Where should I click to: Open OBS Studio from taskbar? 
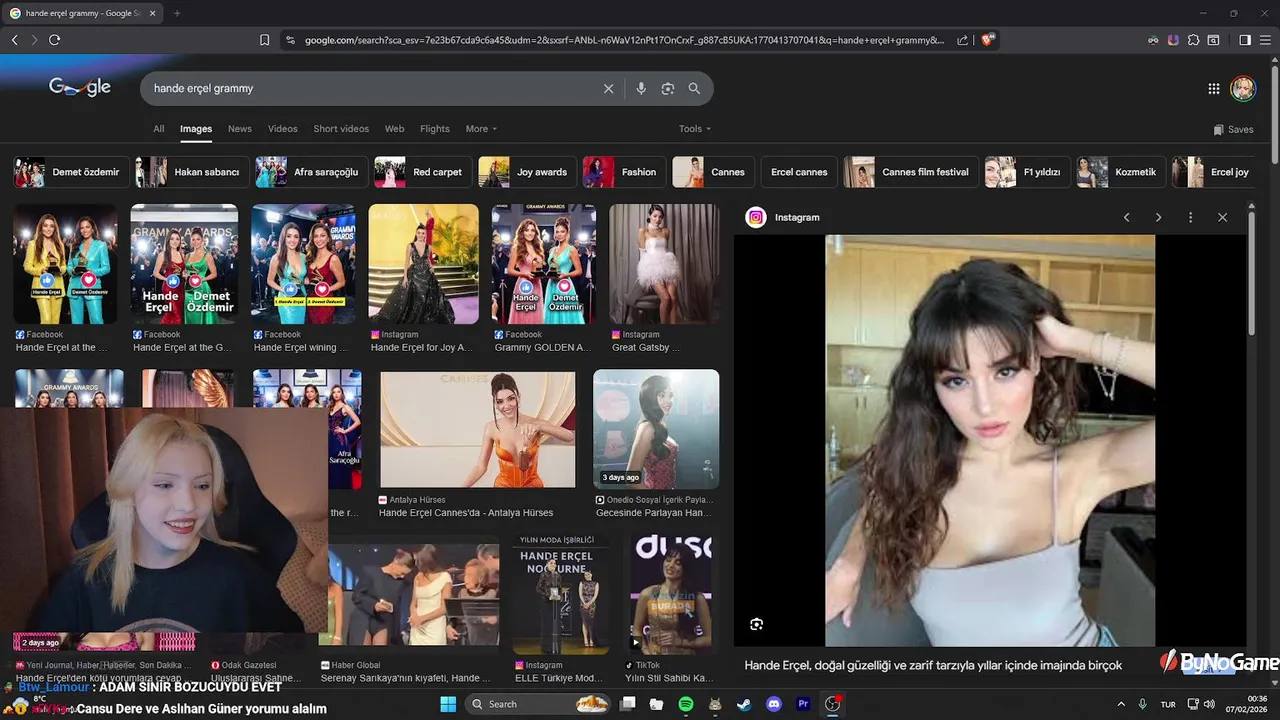point(832,704)
